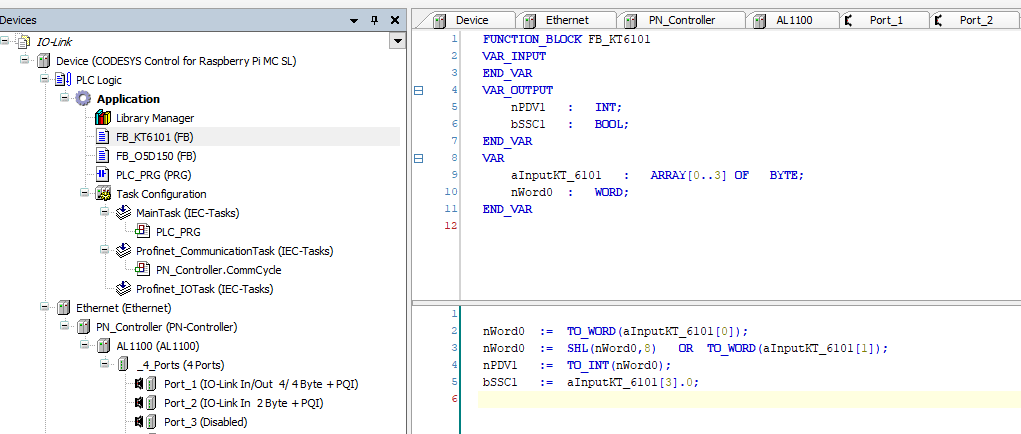Click the PN_Controller icon in tree

[83, 326]
